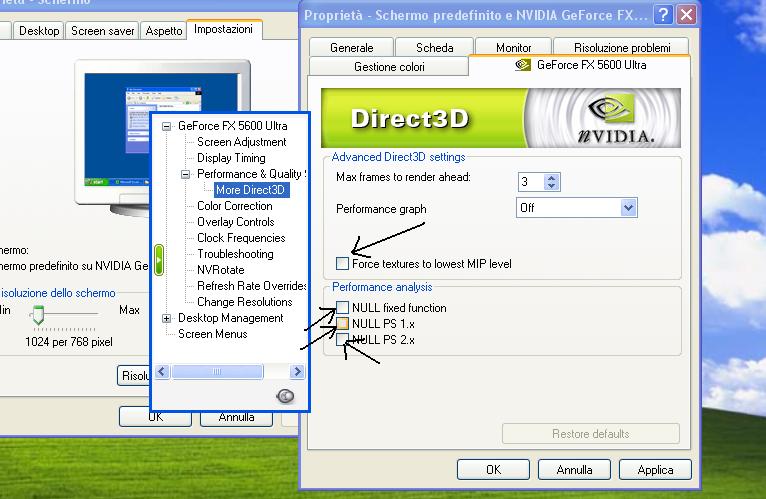The image size is (766, 499).
Task: Open Clock Frequencies page
Action: click(x=241, y=238)
